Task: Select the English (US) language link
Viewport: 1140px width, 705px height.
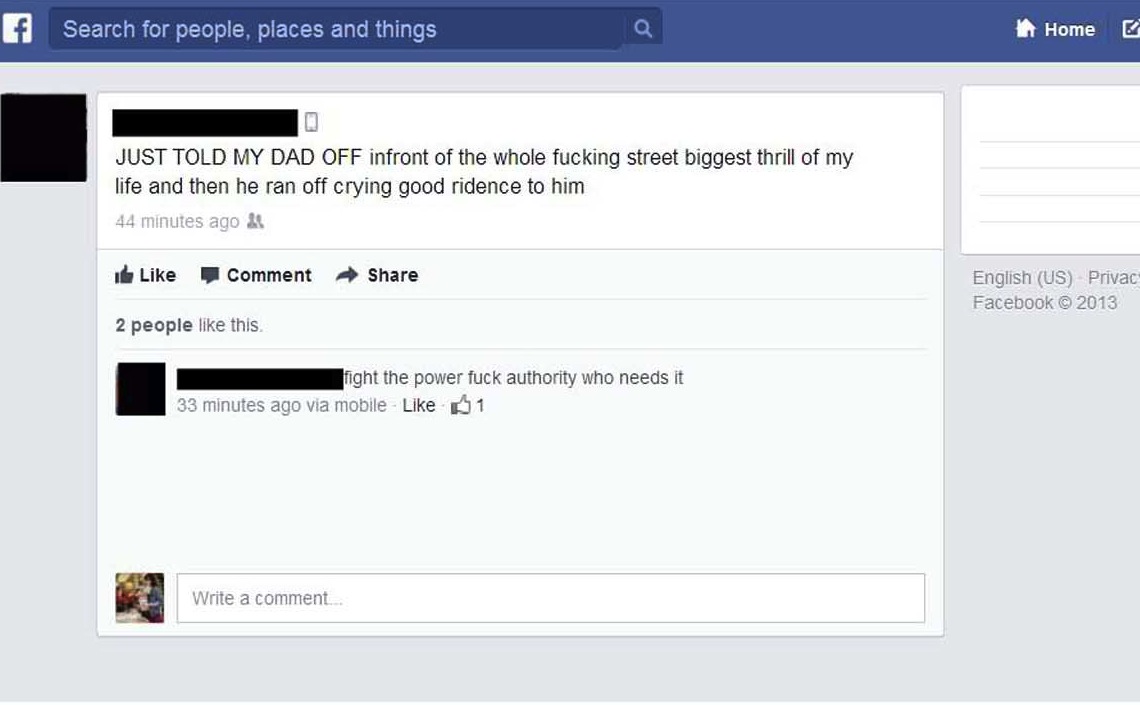Action: [1022, 278]
